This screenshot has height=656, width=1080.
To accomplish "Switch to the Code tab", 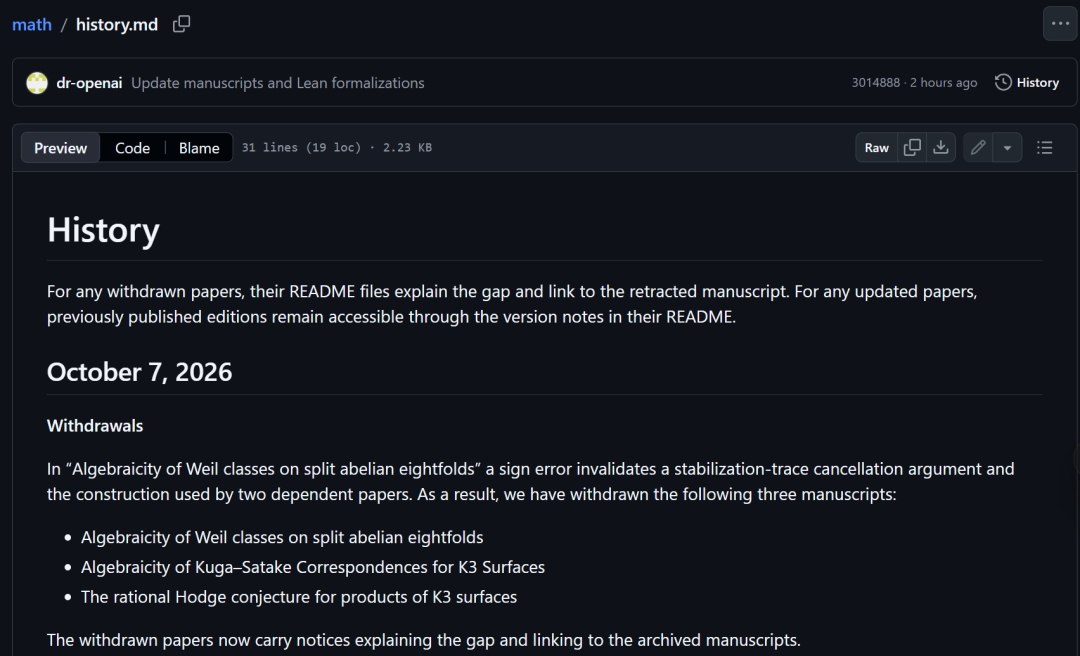I will [x=132, y=148].
